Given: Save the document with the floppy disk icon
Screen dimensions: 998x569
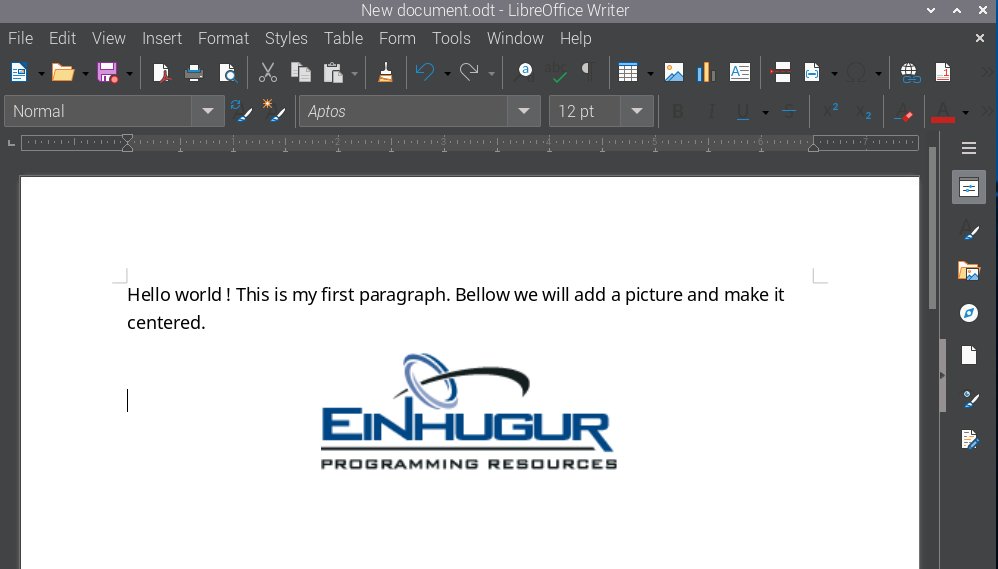Looking at the screenshot, I should coord(107,73).
